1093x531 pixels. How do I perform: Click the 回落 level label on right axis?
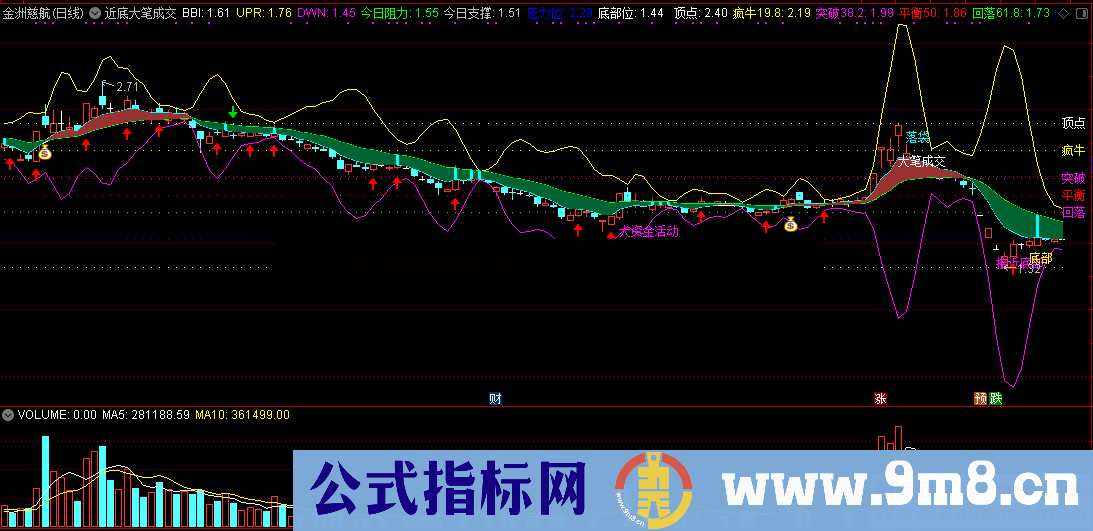(x=1073, y=213)
